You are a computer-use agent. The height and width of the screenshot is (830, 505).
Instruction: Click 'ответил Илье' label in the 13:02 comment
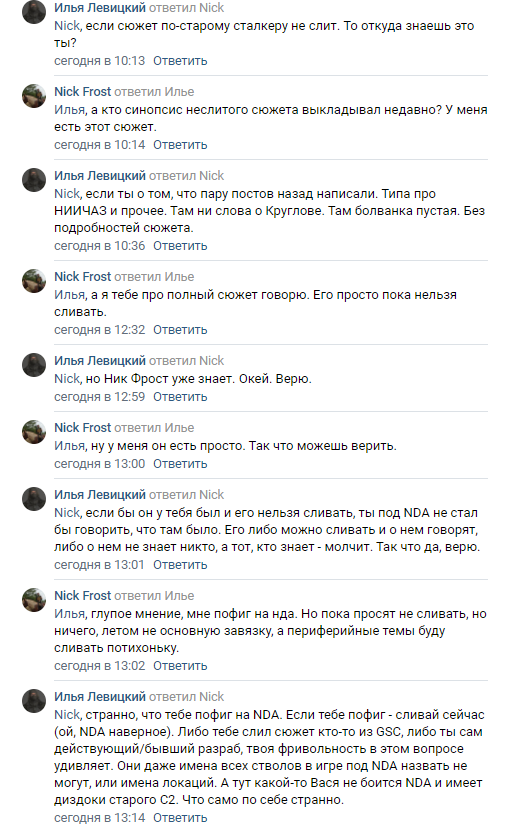[x=154, y=596]
